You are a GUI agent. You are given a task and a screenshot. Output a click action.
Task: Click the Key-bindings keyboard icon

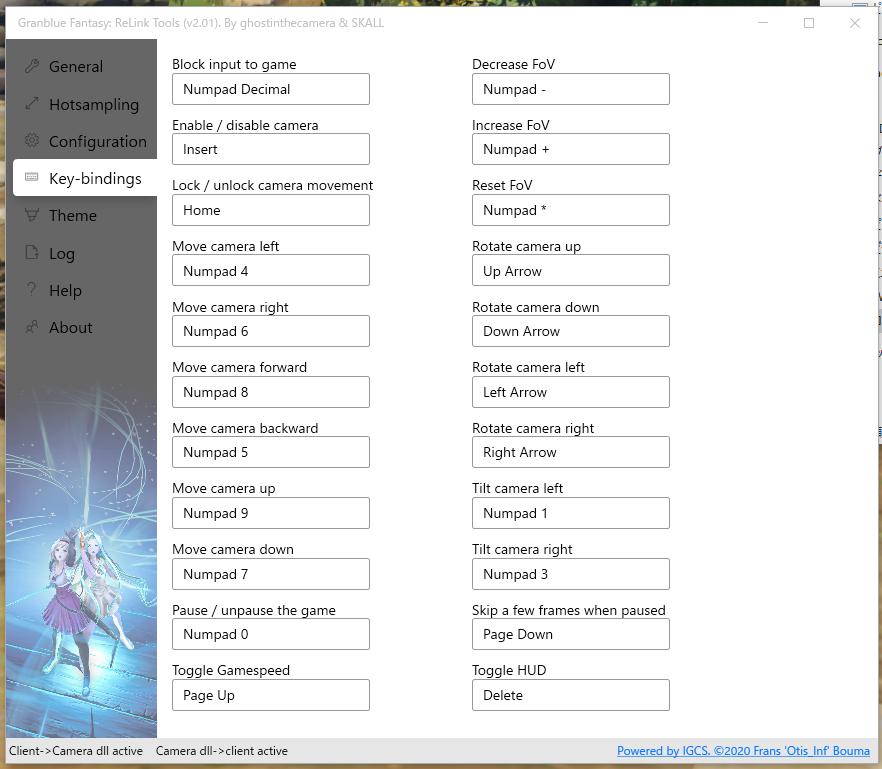pyautogui.click(x=32, y=178)
